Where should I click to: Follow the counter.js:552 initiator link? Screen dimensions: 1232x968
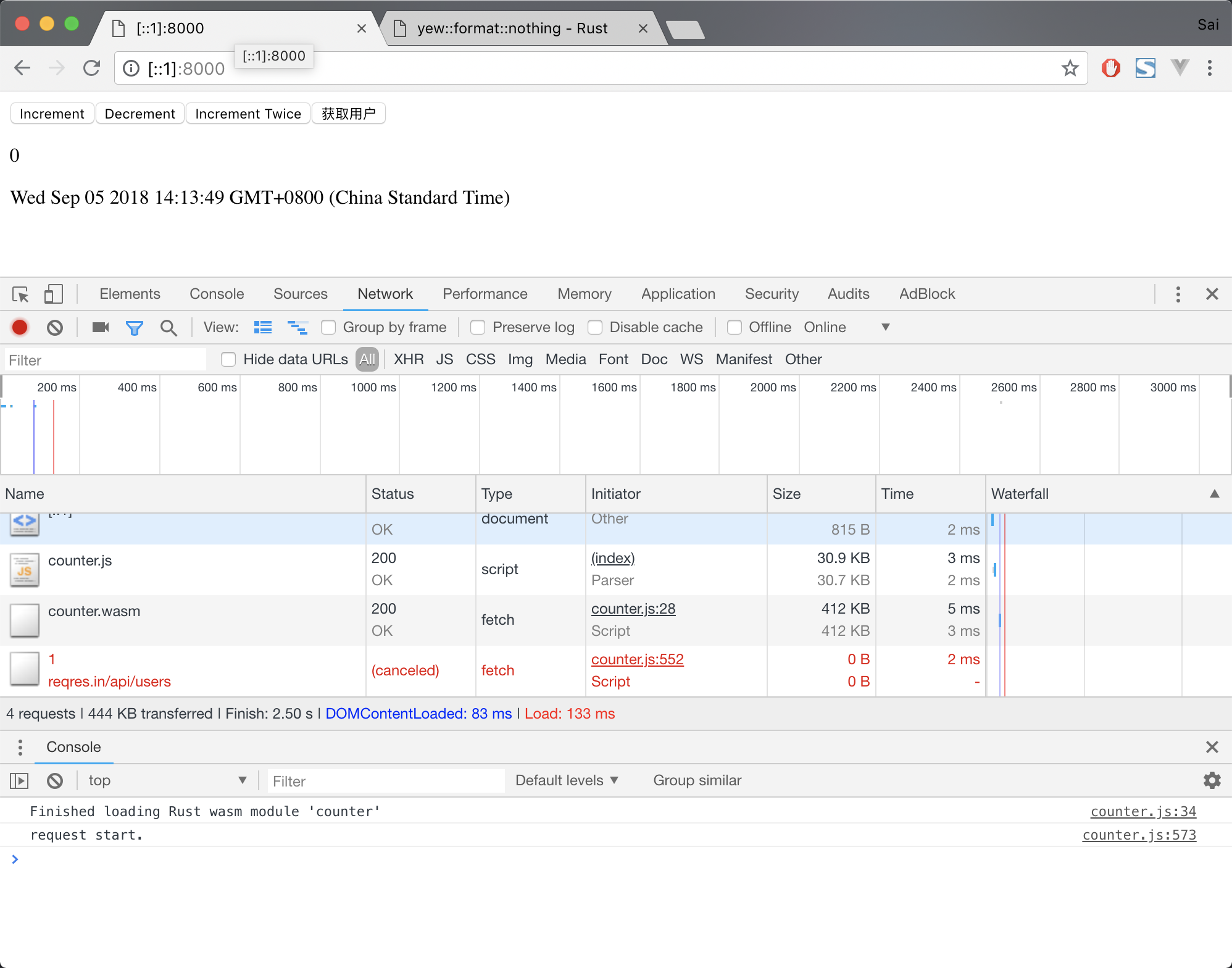click(x=637, y=659)
